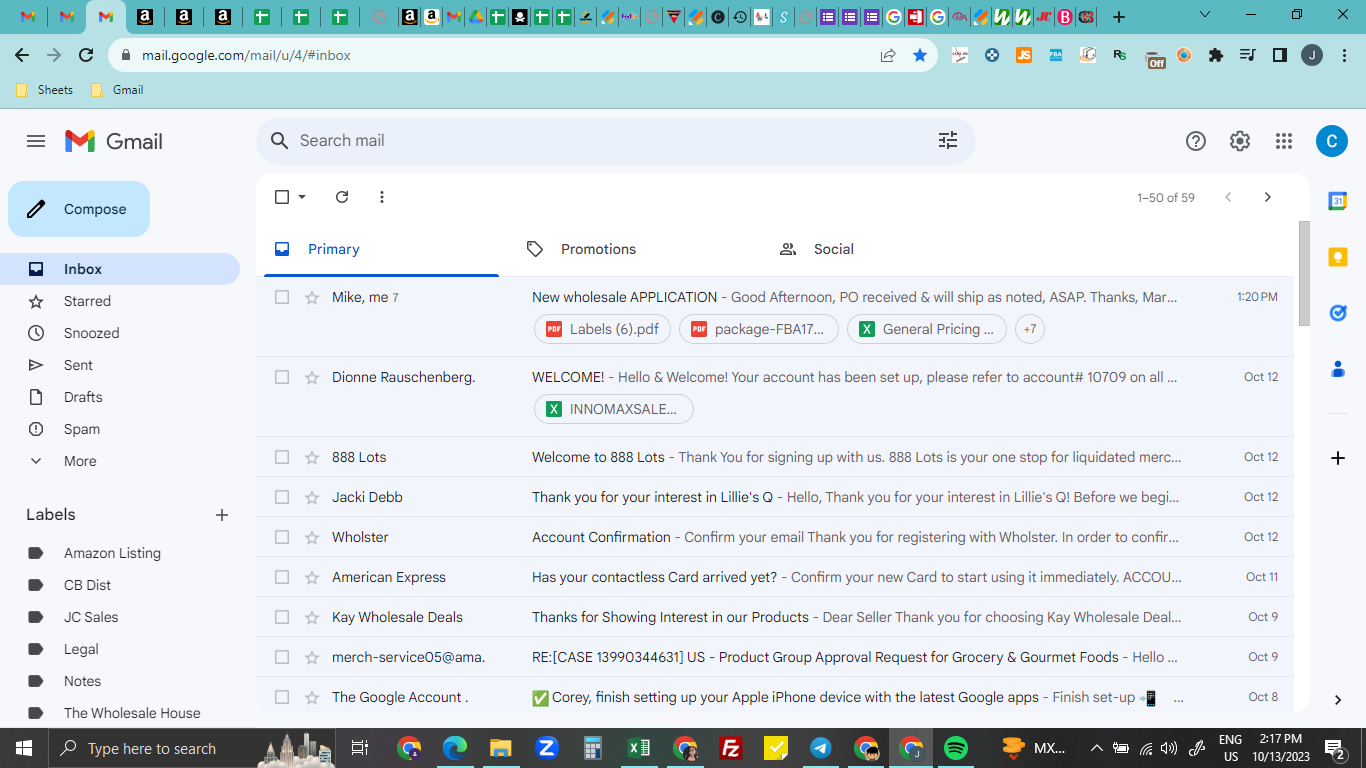This screenshot has width=1366, height=768.
Task: Hide side panel chevron at bottom right
Action: point(1338,700)
